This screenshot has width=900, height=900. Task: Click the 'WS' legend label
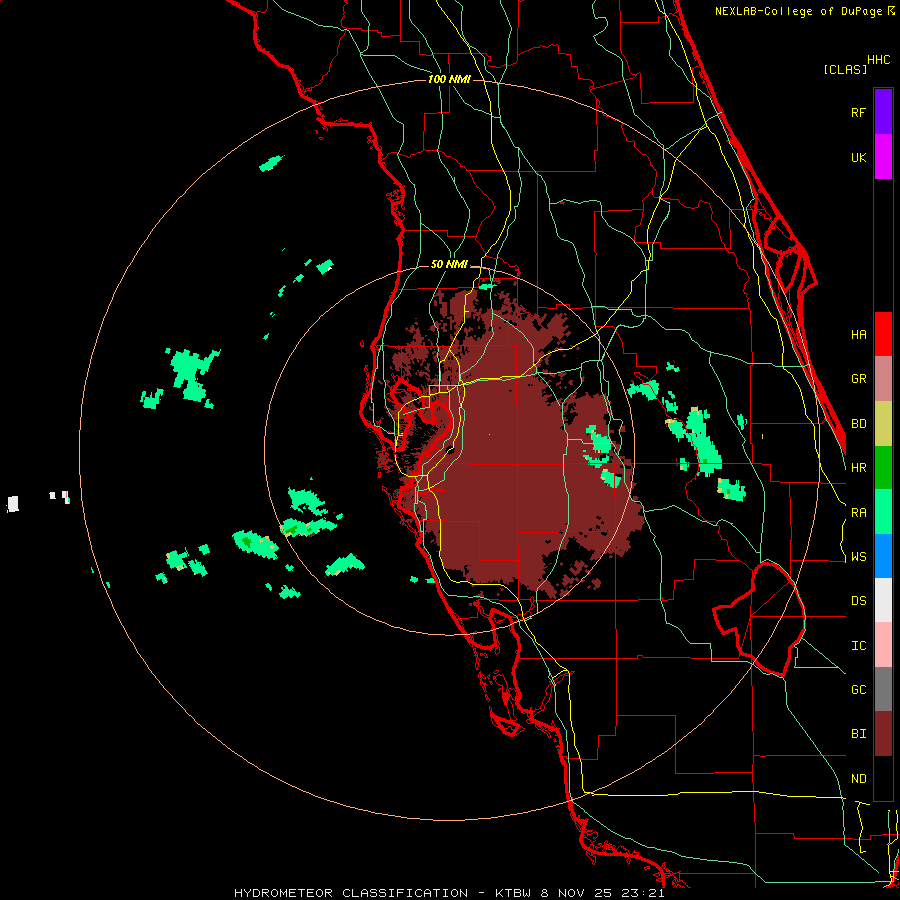[x=858, y=557]
